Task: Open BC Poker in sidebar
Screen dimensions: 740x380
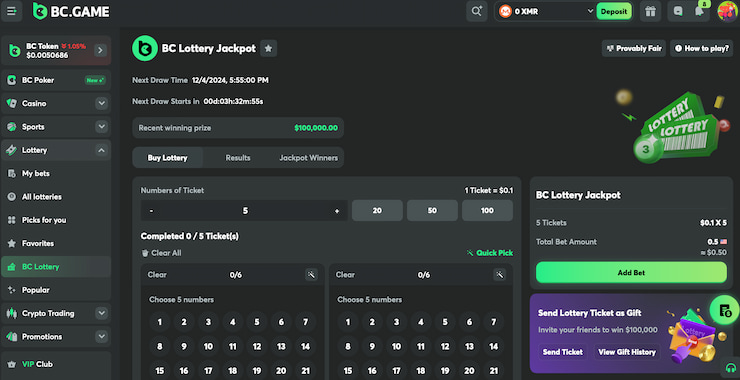Action: click(56, 80)
